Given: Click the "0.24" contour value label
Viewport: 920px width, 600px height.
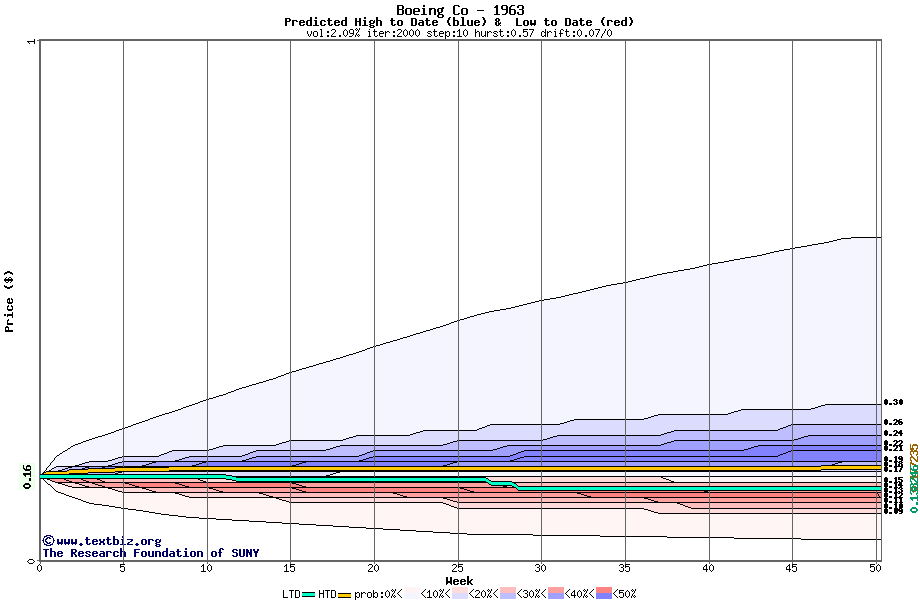Looking at the screenshot, I should (894, 433).
